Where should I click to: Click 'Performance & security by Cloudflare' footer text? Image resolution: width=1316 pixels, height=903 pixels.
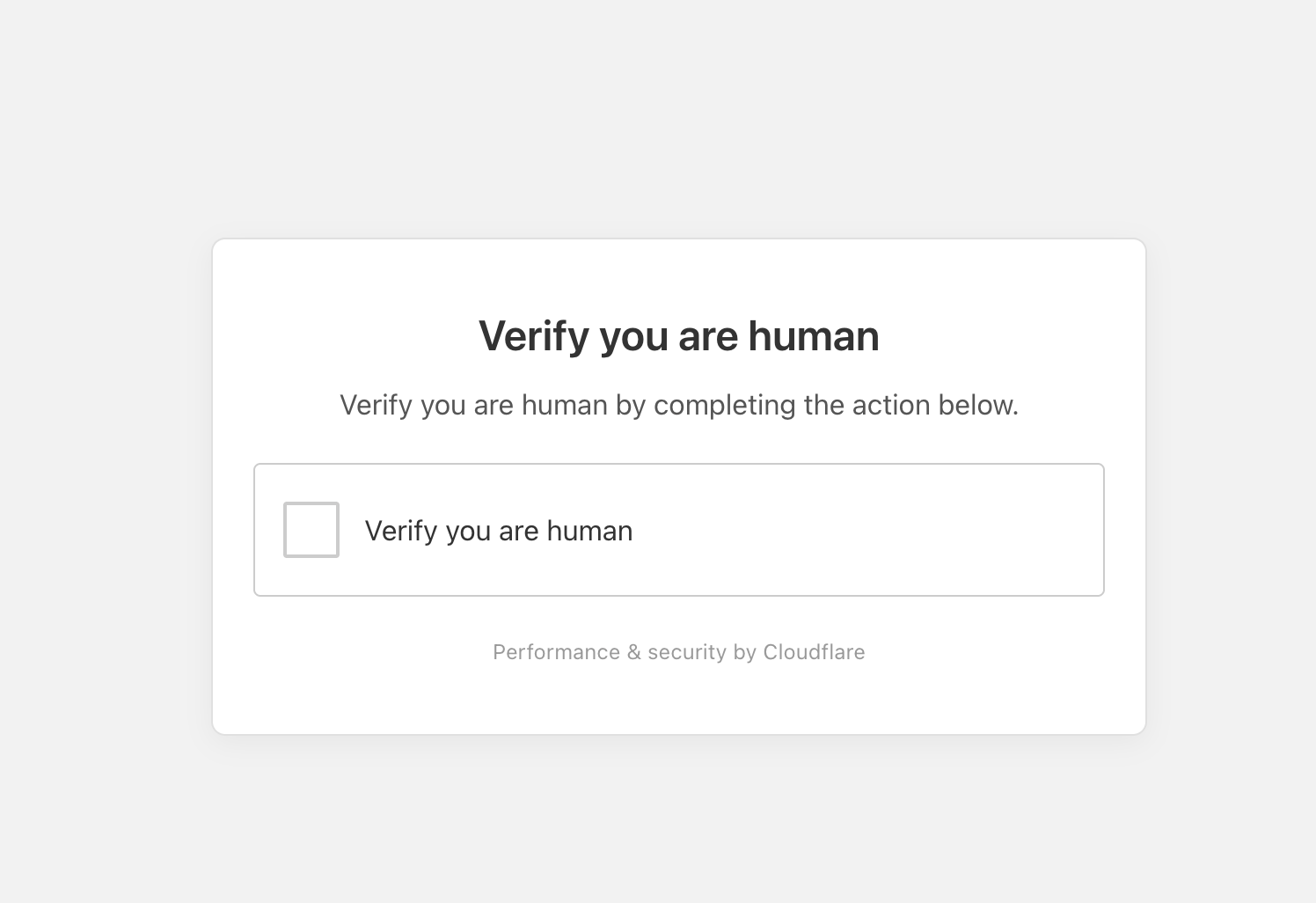(678, 652)
